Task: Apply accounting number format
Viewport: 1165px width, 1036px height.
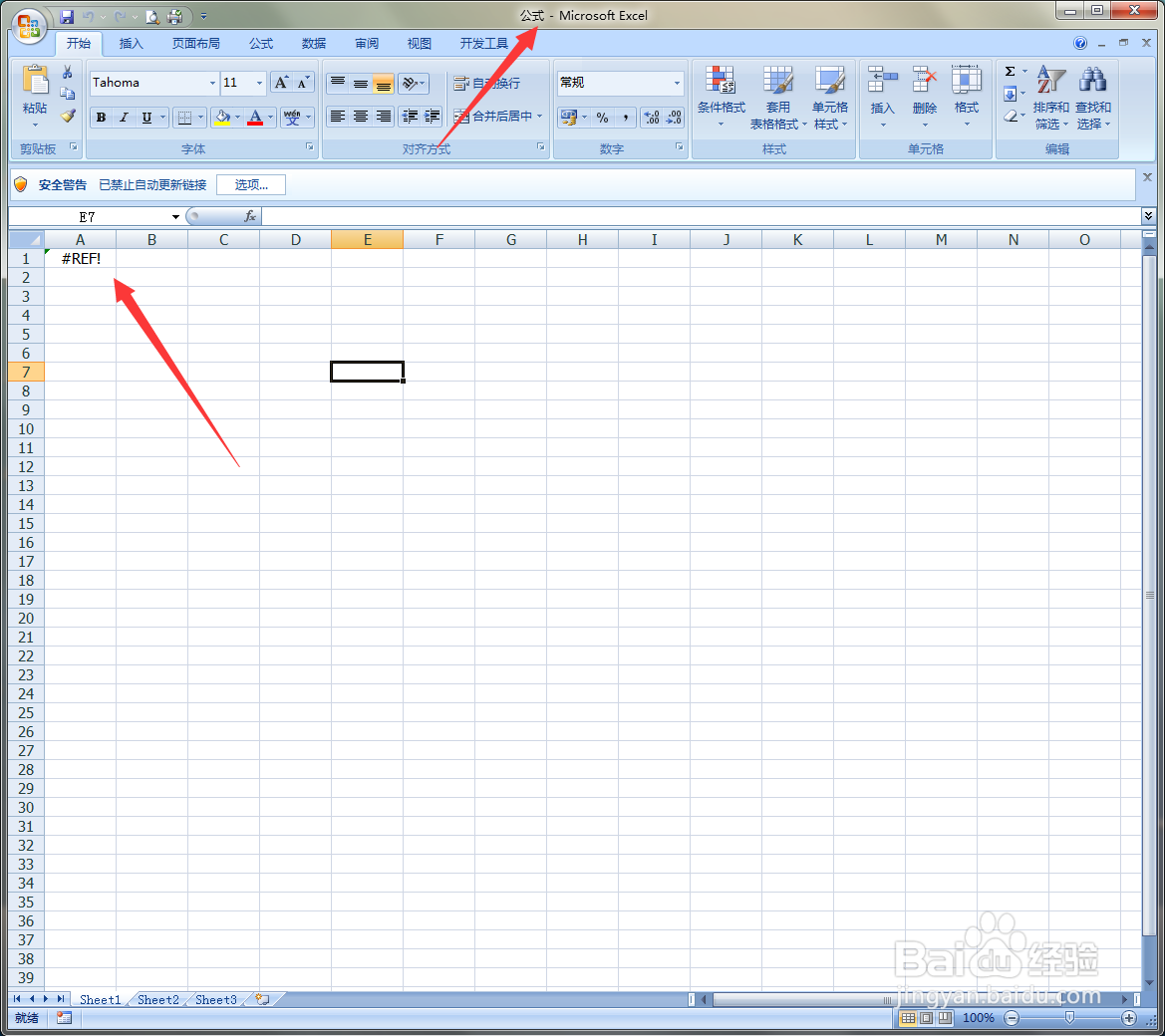Action: coord(568,118)
